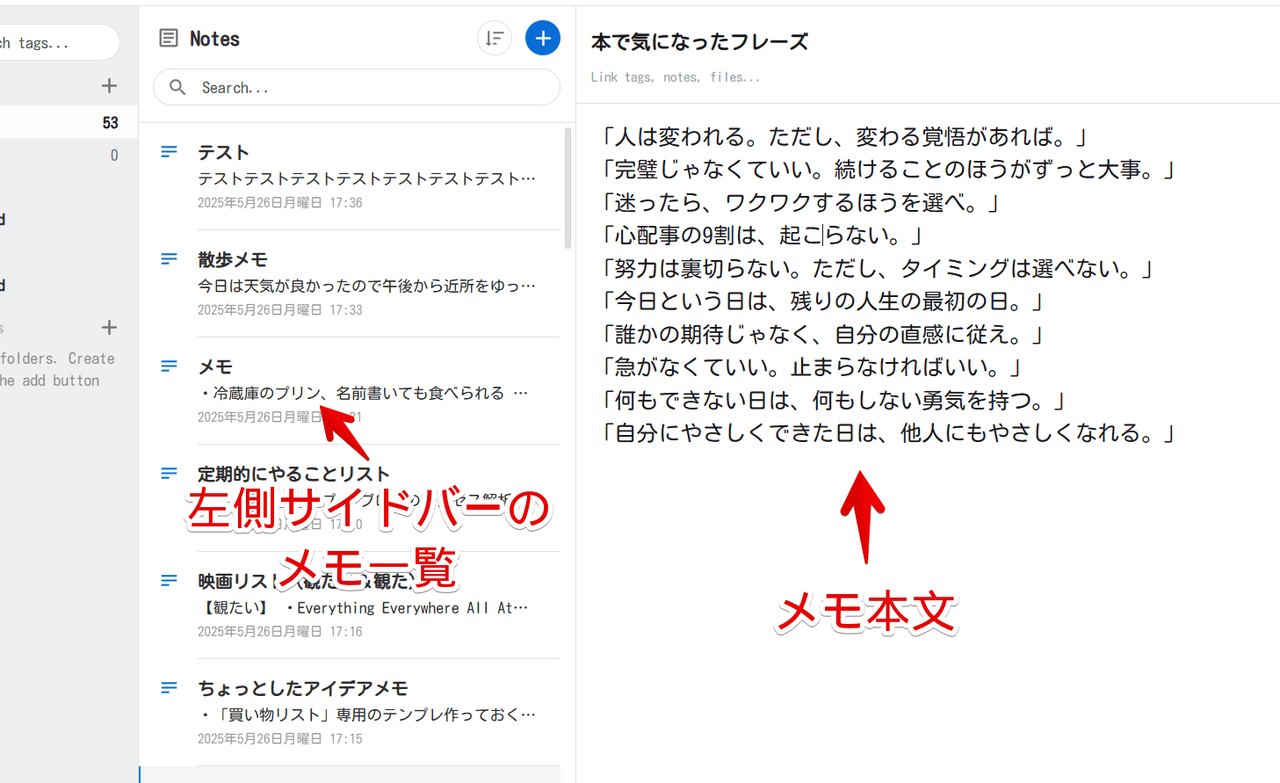Click the plus icon above the 53 count
1280x783 pixels.
pos(109,86)
